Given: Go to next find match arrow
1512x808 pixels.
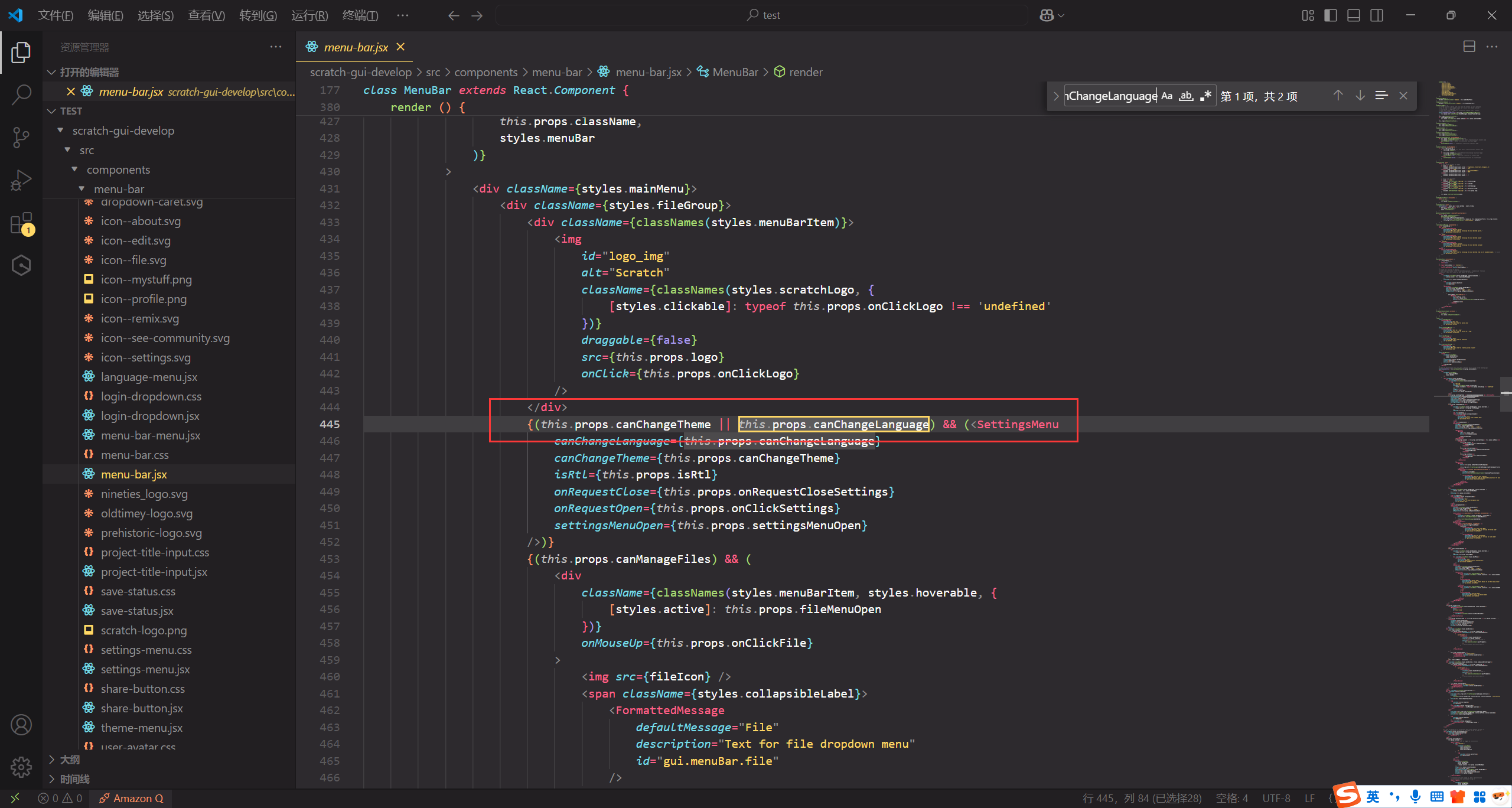Looking at the screenshot, I should (x=1360, y=96).
